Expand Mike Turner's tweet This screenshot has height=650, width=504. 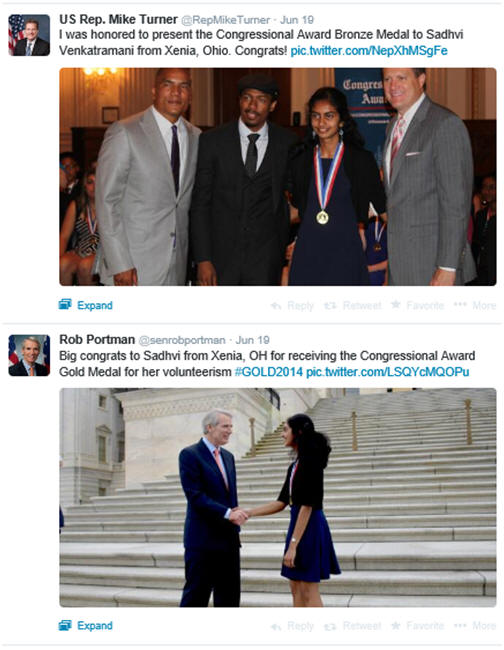point(85,305)
